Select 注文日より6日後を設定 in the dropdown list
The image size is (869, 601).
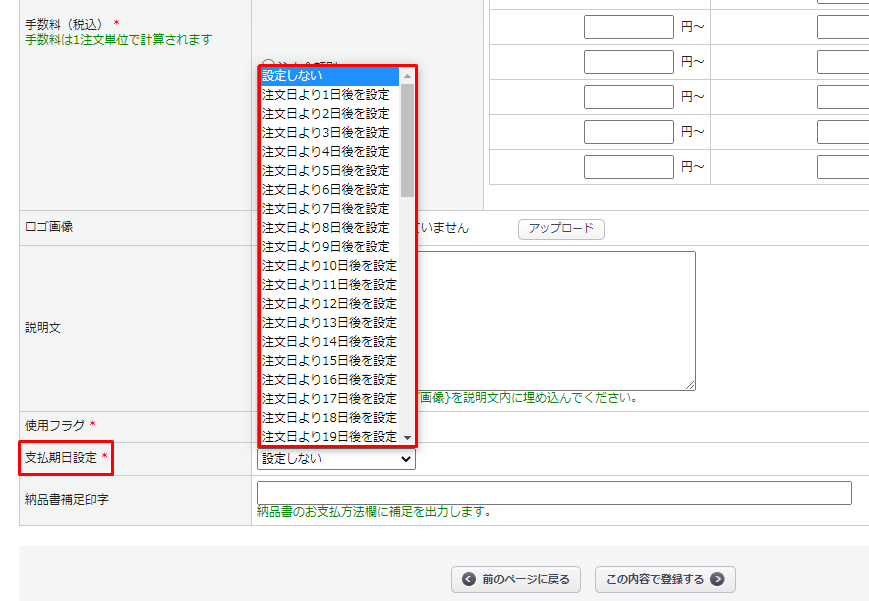click(x=329, y=190)
